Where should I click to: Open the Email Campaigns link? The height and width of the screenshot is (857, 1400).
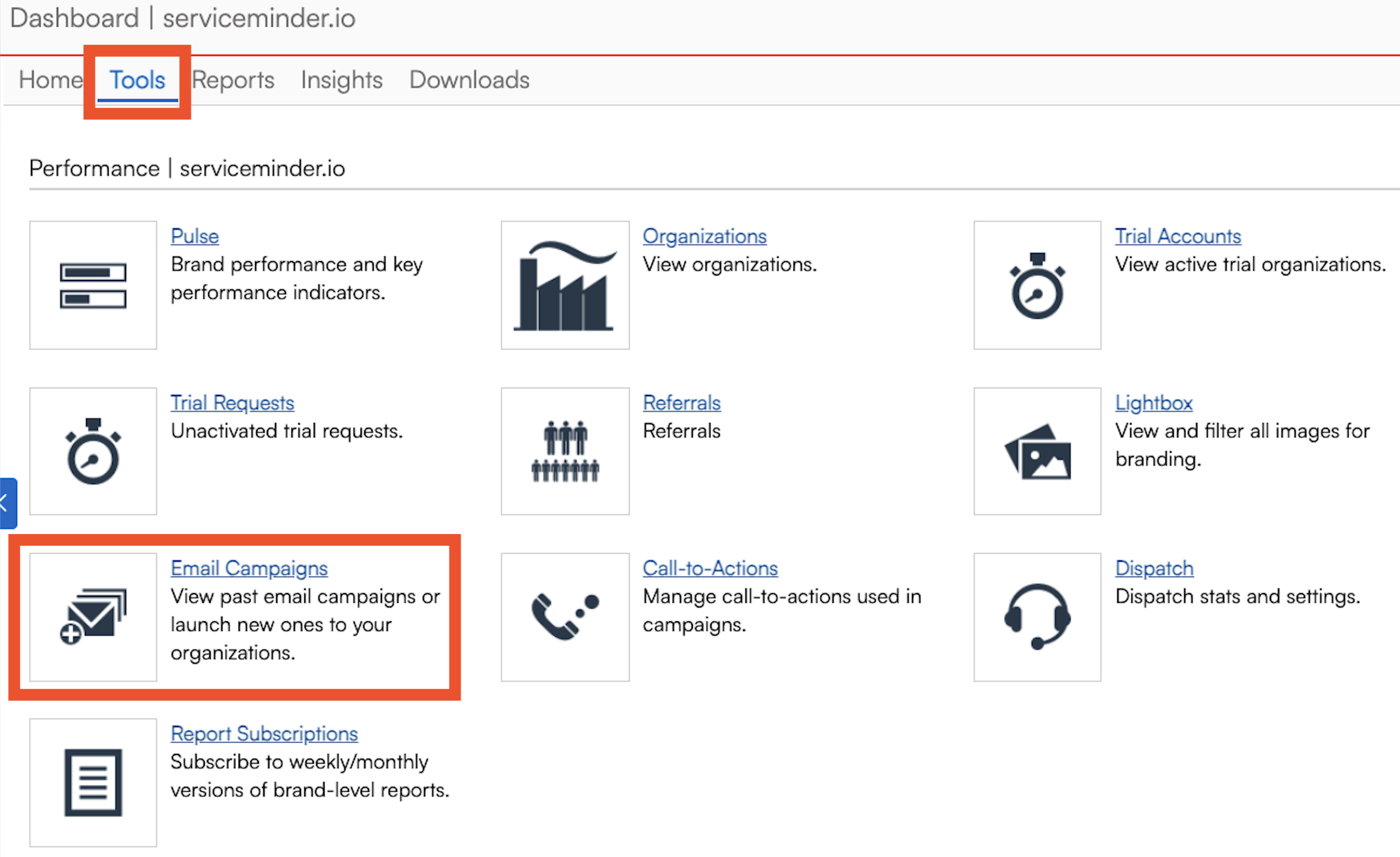pos(249,568)
